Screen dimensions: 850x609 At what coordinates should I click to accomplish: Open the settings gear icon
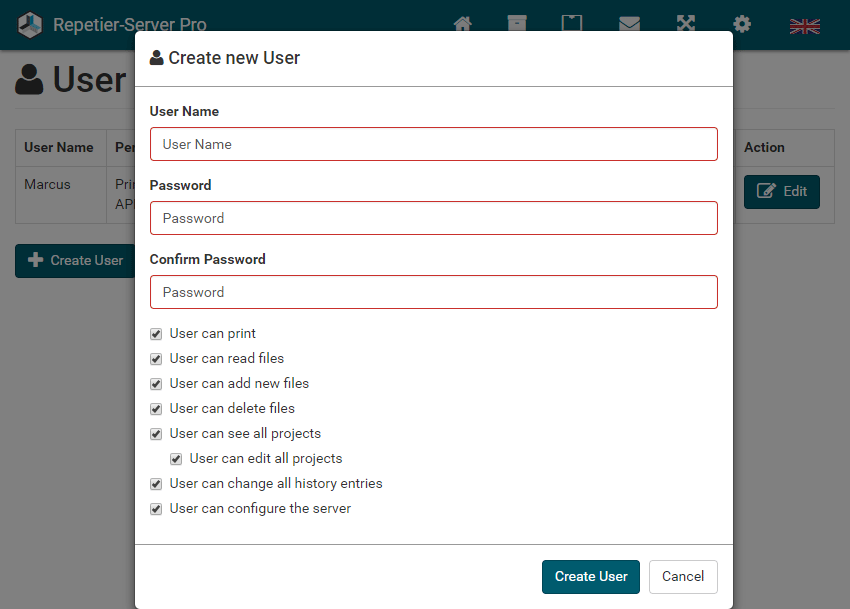click(742, 24)
